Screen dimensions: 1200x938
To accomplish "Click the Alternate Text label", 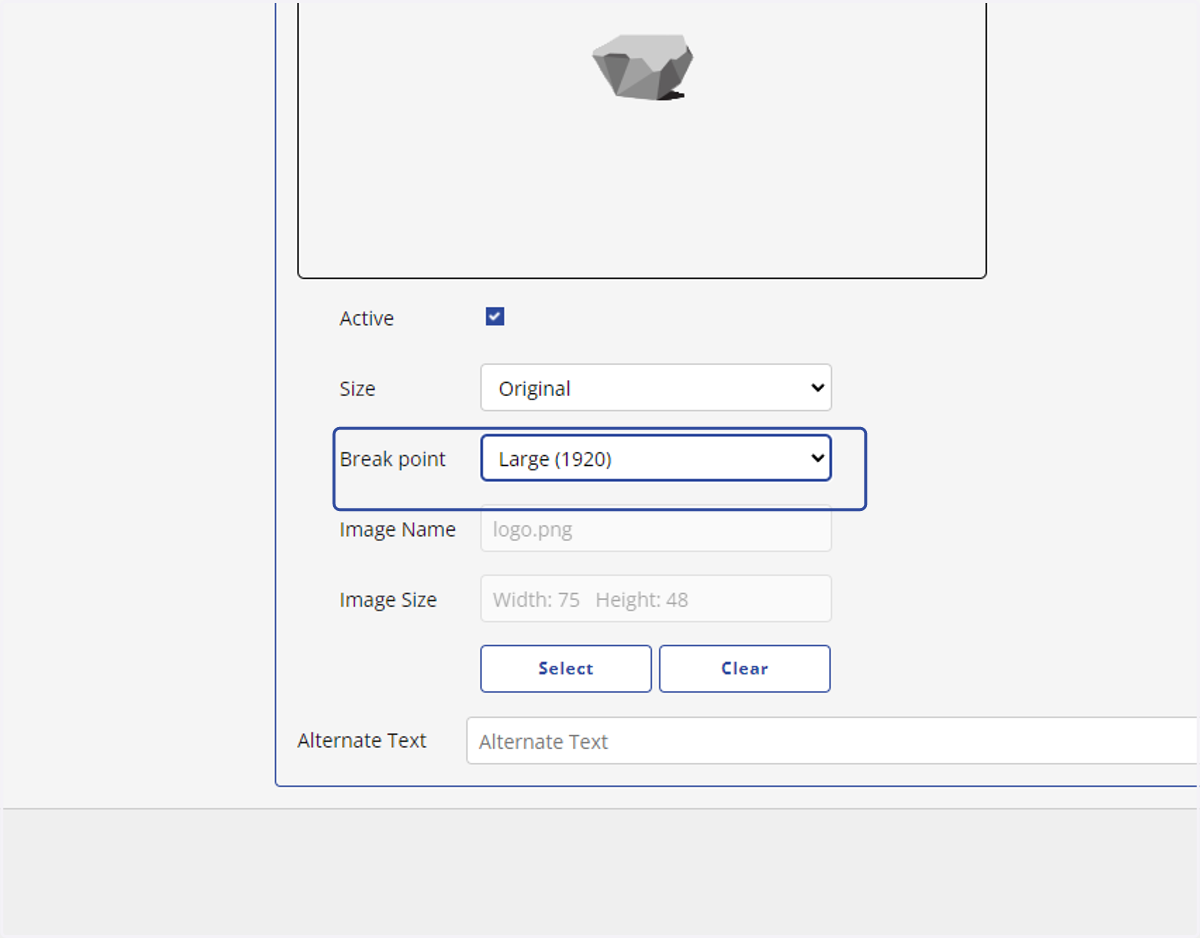I will (x=362, y=741).
